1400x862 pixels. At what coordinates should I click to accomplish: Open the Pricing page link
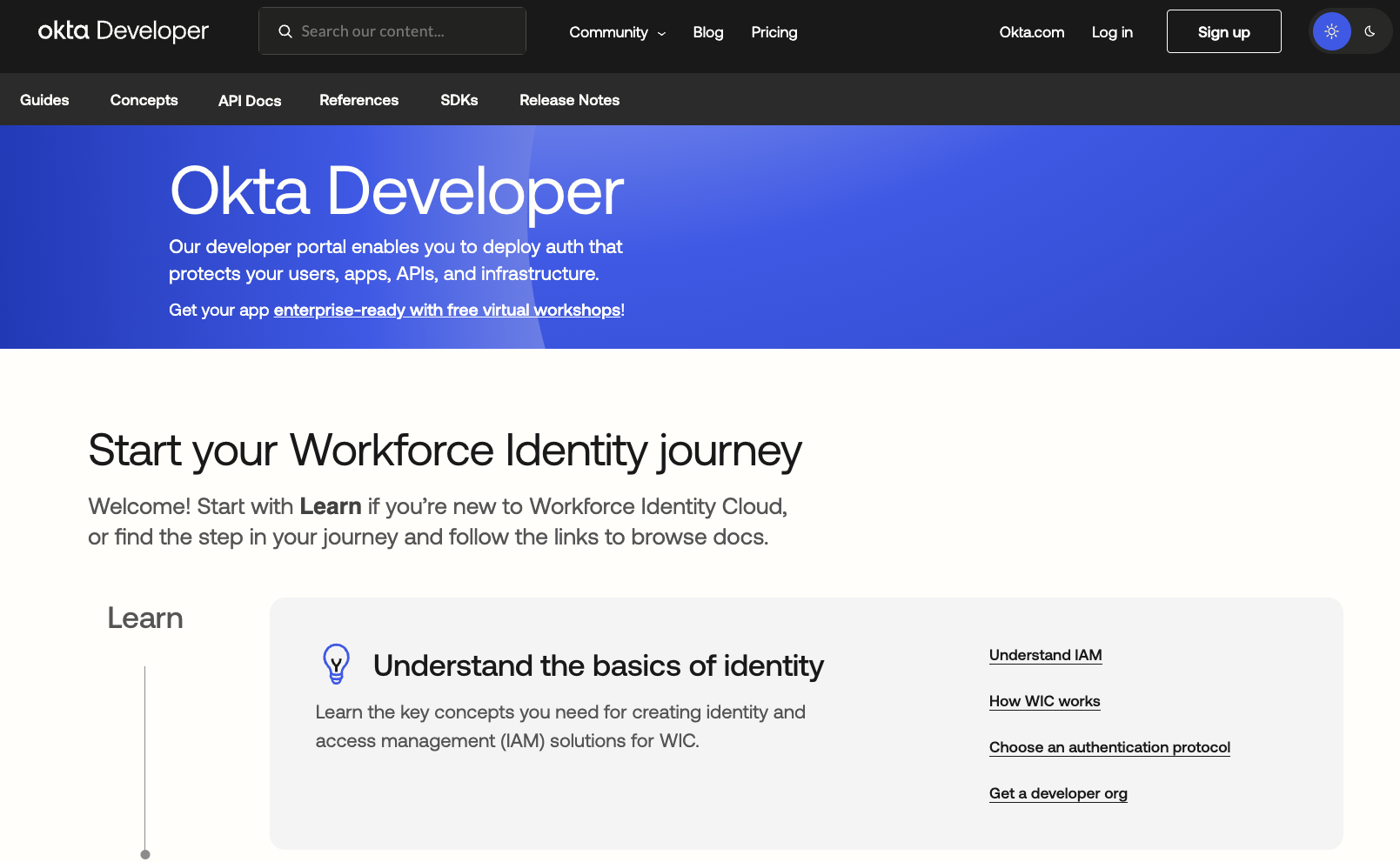tap(774, 32)
